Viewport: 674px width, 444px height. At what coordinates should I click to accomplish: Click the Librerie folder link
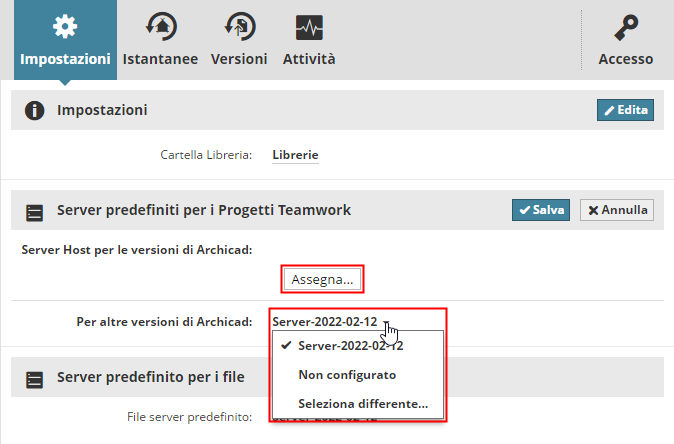coord(295,155)
